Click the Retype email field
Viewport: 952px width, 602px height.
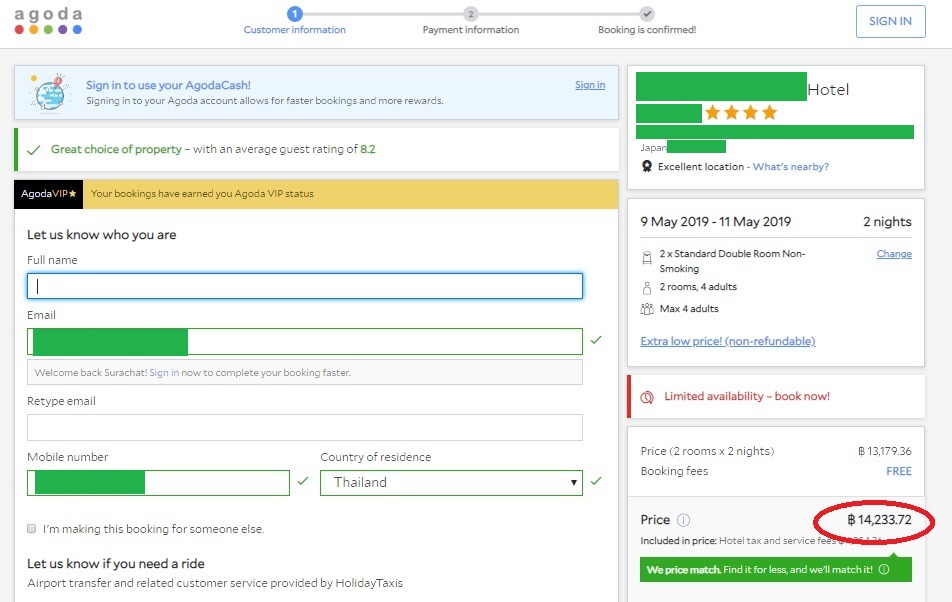(305, 427)
